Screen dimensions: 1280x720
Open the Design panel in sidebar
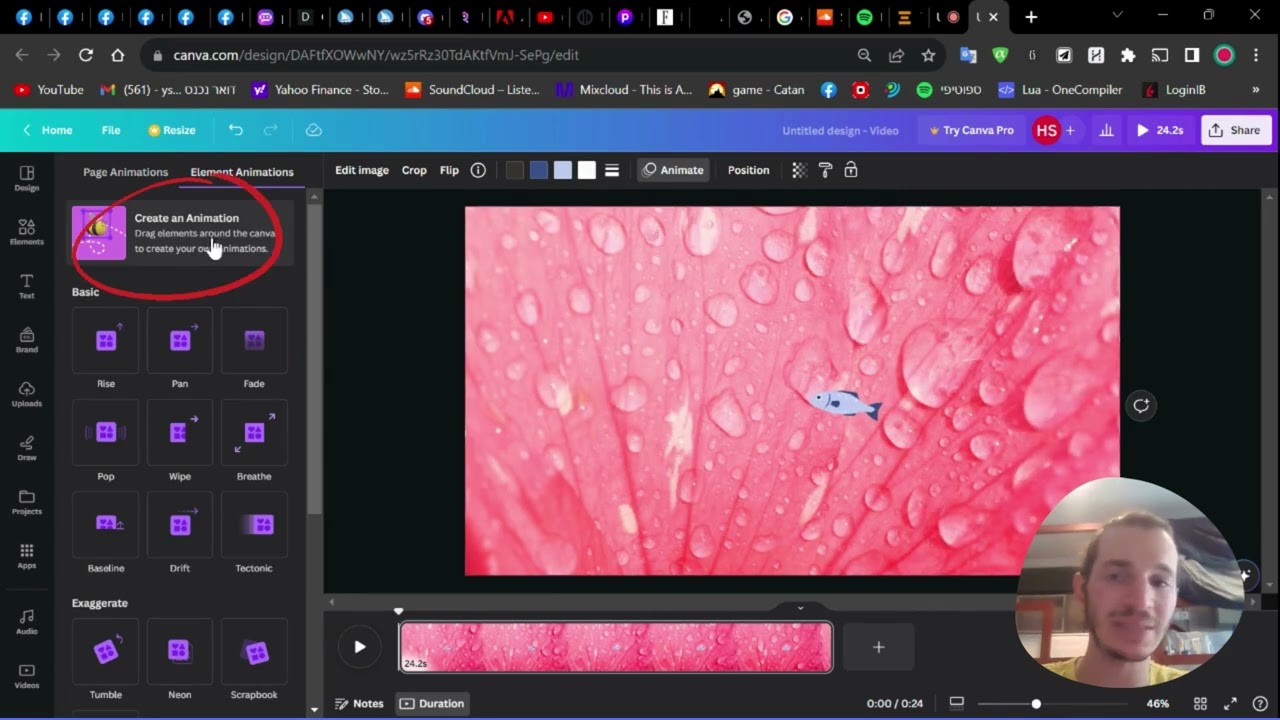coord(27,178)
